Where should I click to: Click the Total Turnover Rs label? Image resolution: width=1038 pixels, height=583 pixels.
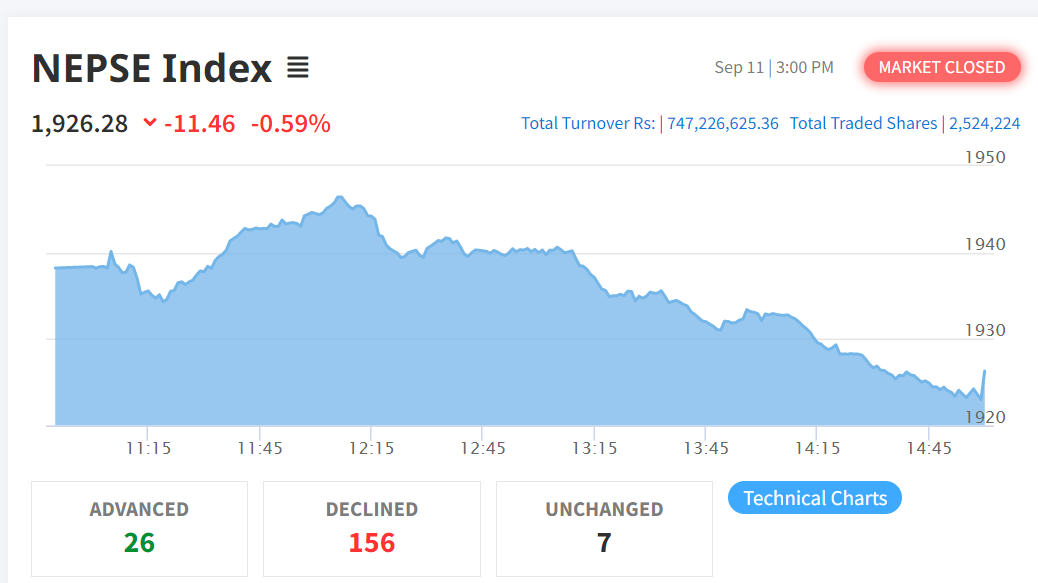[x=588, y=123]
